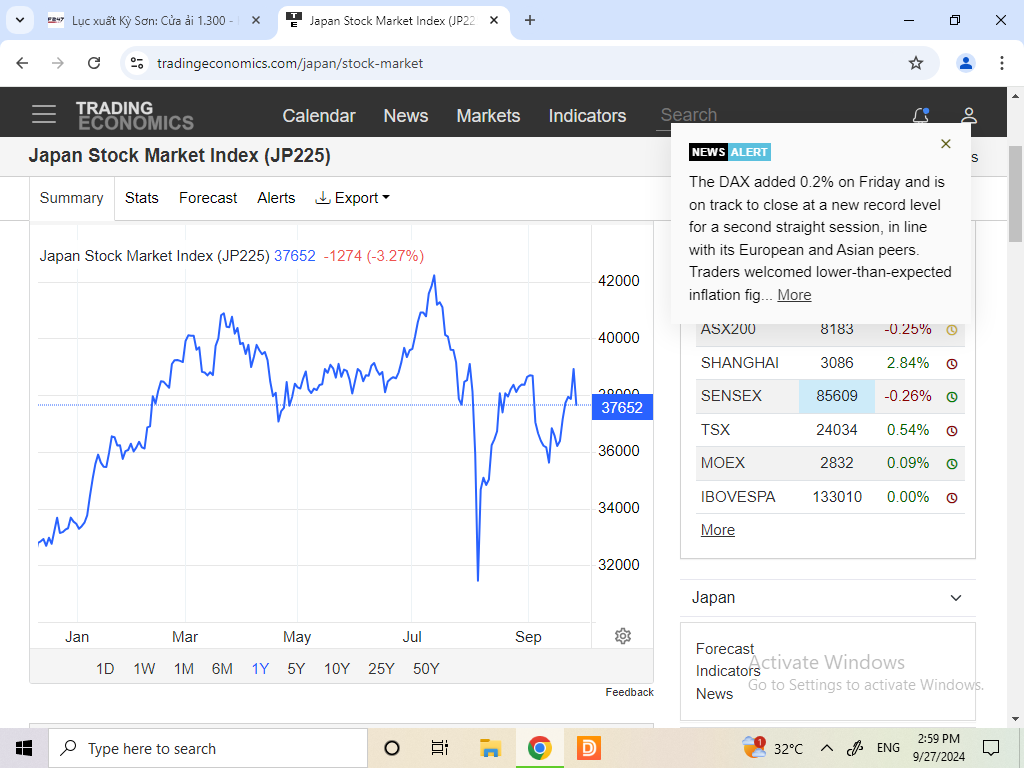The image size is (1024, 768).
Task: Open the Chrome profile avatar
Action: 966,63
